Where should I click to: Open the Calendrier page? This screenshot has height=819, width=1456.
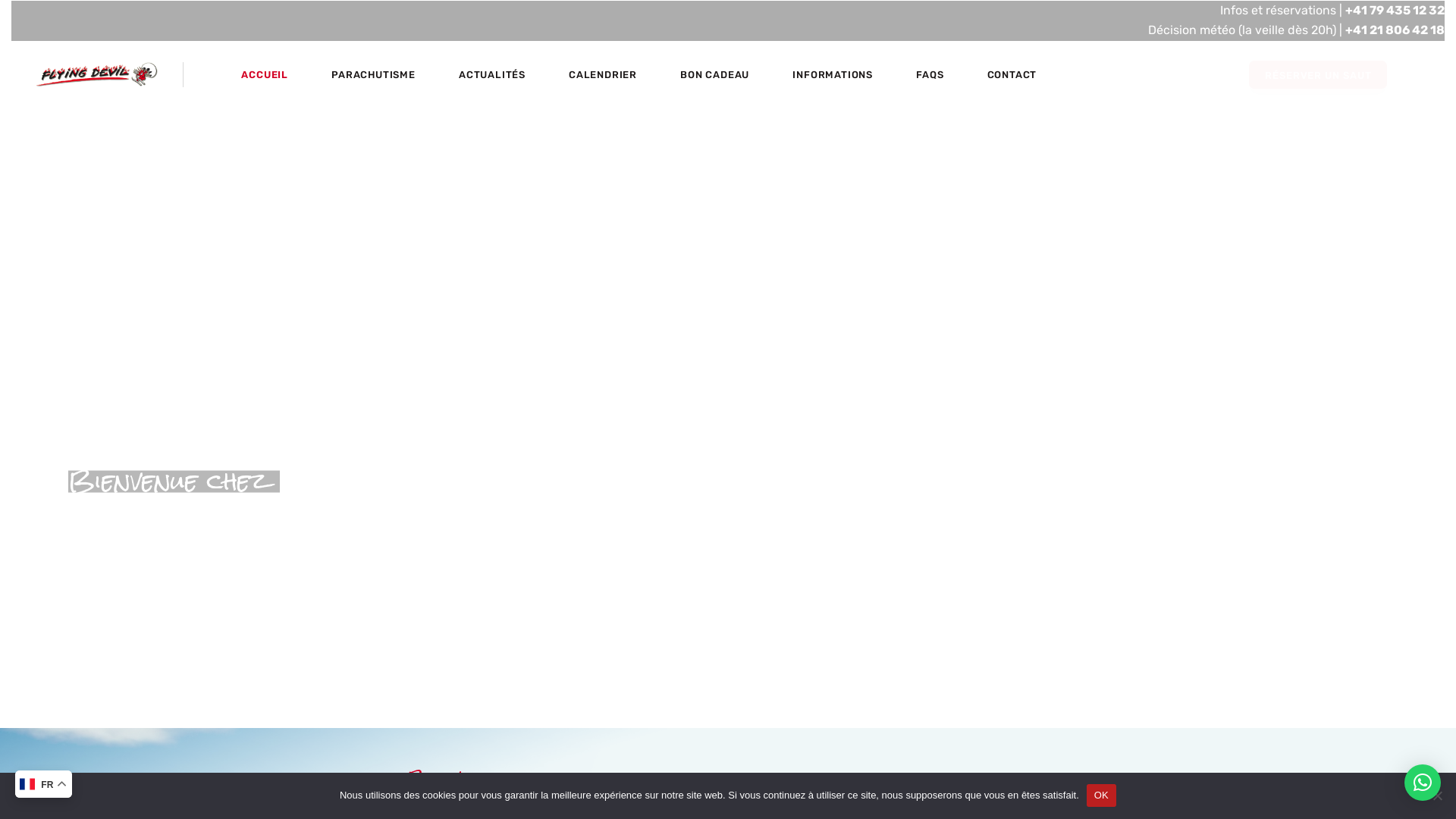coord(602,75)
